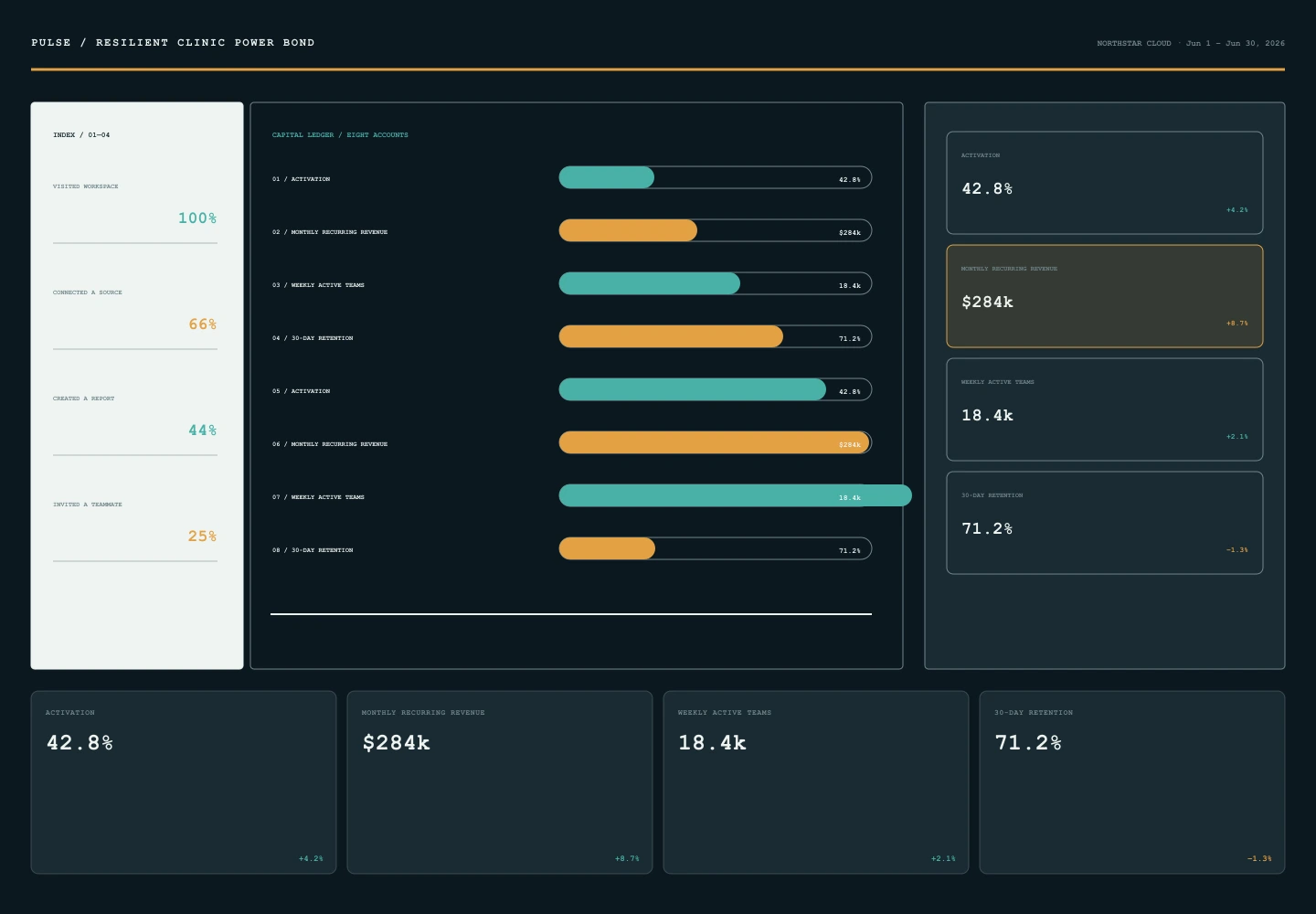Select the 66% funnel value
1316x914 pixels.
(203, 324)
